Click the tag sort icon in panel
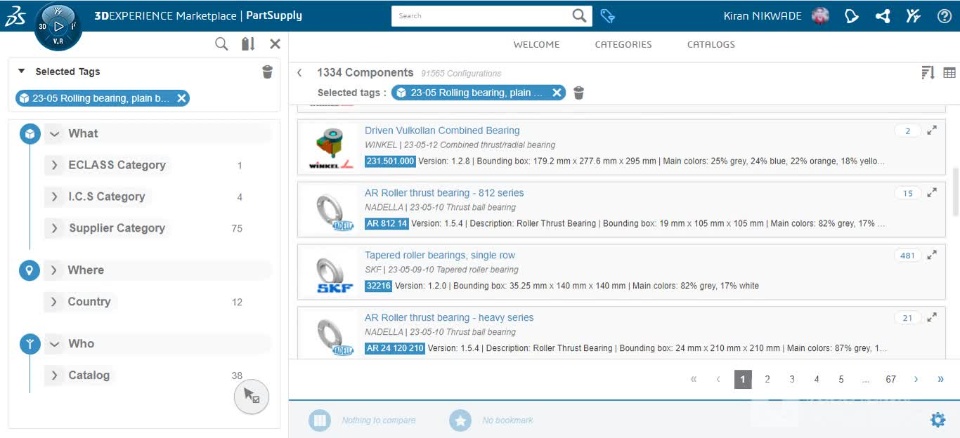Image resolution: width=960 pixels, height=438 pixels. tap(248, 43)
